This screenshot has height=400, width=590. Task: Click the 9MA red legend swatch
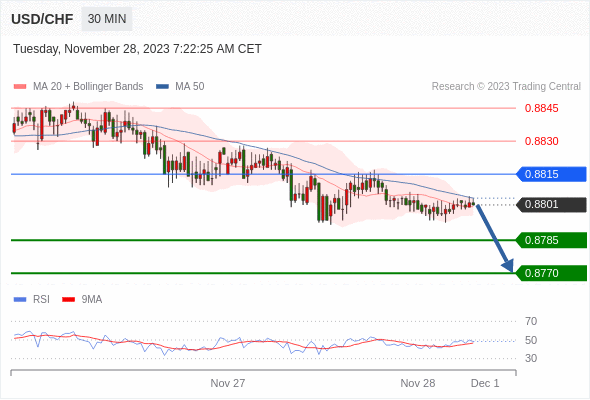pyautogui.click(x=68, y=300)
